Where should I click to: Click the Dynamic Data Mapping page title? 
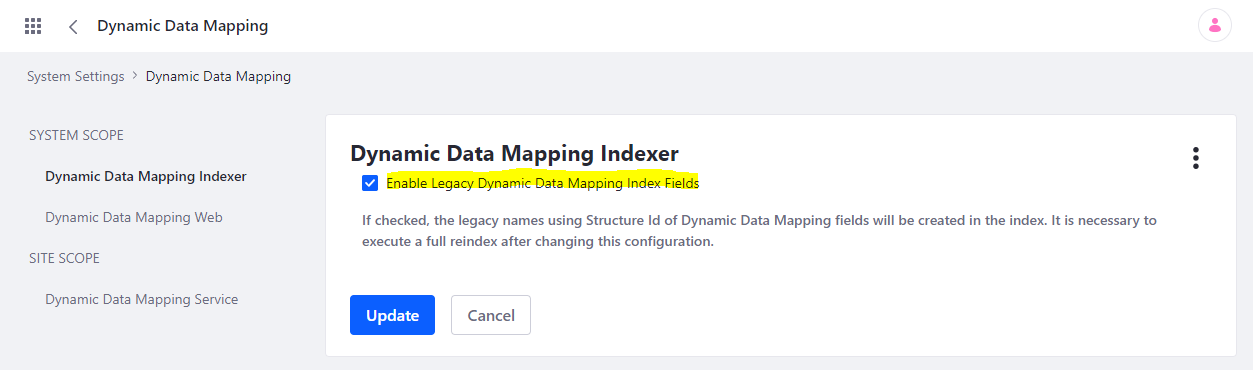[x=182, y=26]
